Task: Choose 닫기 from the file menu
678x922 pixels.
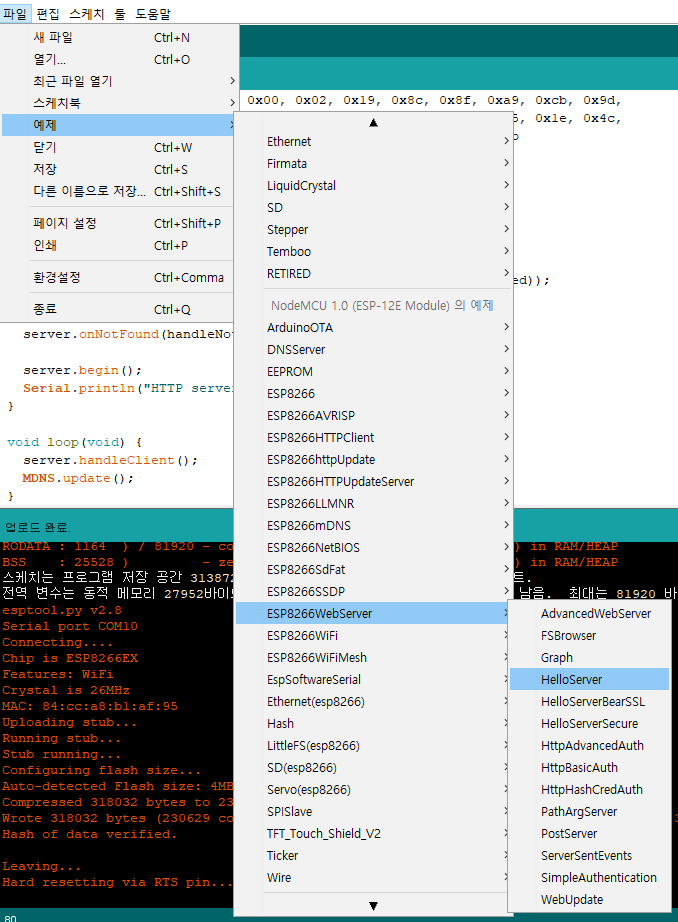Action: [x=120, y=147]
